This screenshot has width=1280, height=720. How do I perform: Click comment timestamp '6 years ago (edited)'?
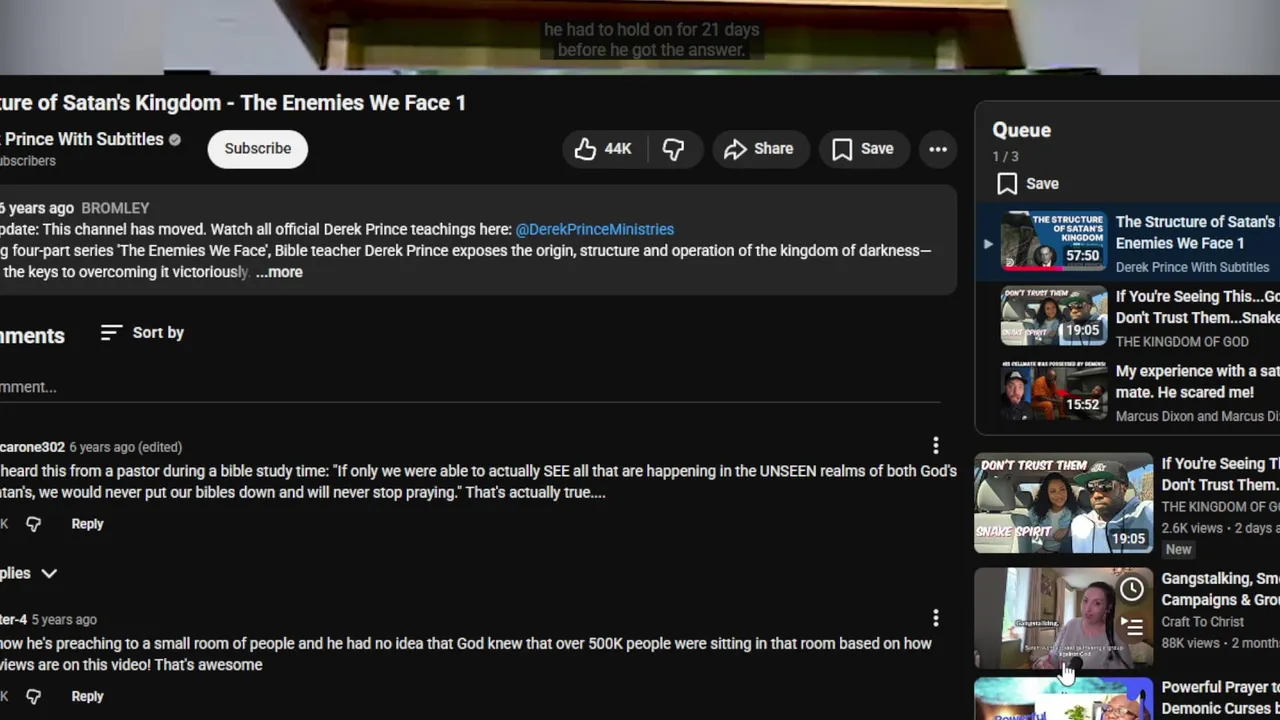tap(126, 447)
